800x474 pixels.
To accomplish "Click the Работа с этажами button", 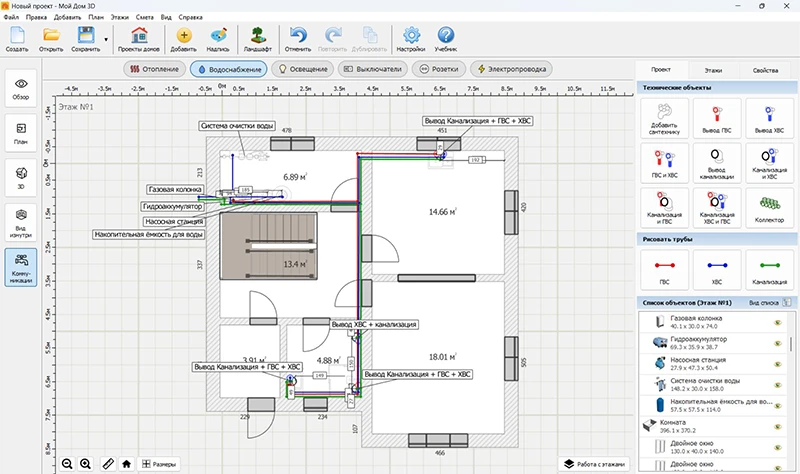I will (596, 463).
